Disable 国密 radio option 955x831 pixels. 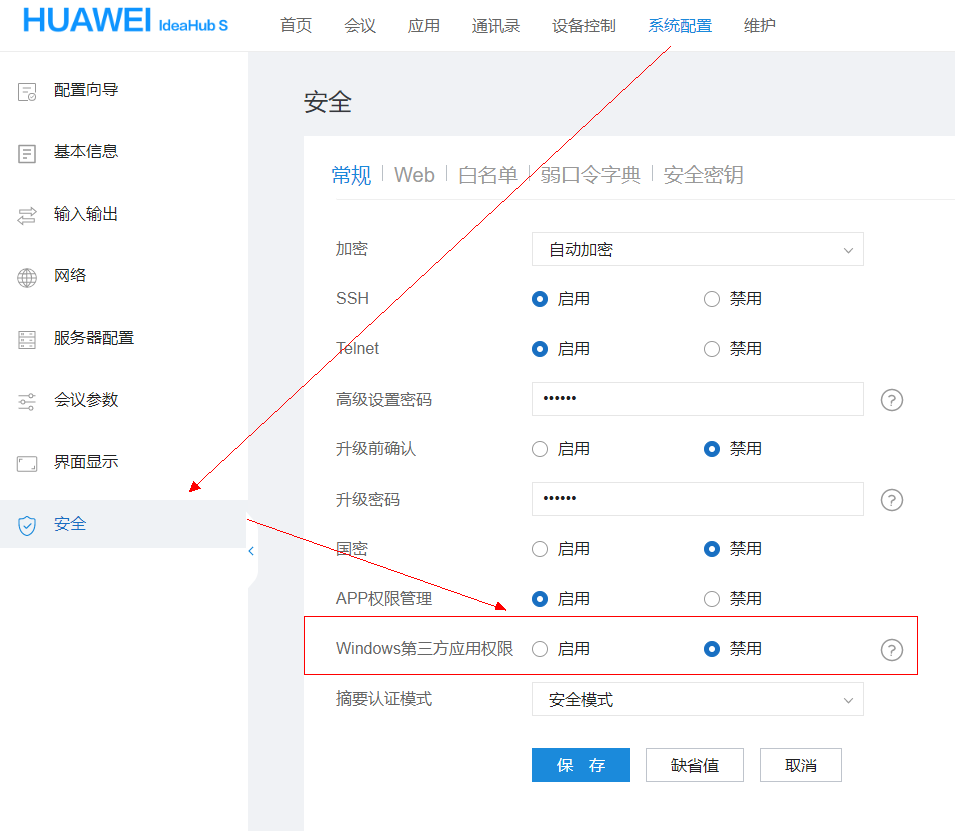[x=712, y=549]
